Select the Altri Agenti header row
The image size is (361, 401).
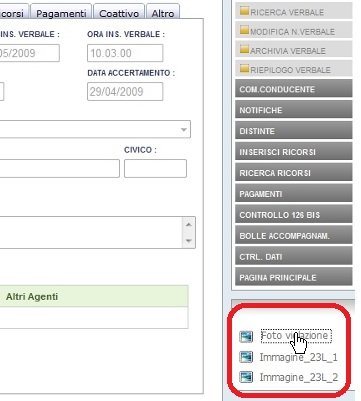click(94, 296)
